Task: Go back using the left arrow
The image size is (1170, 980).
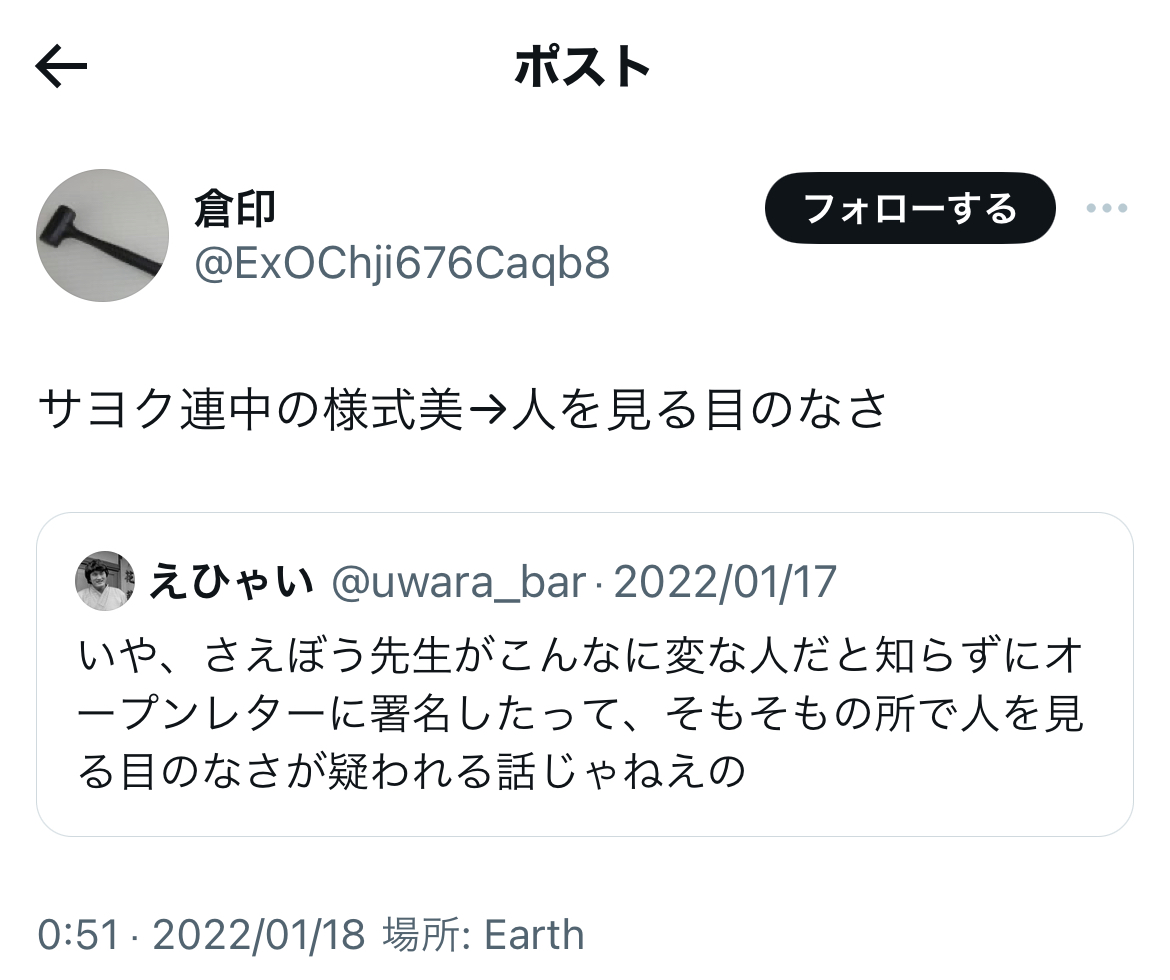Action: (x=61, y=66)
